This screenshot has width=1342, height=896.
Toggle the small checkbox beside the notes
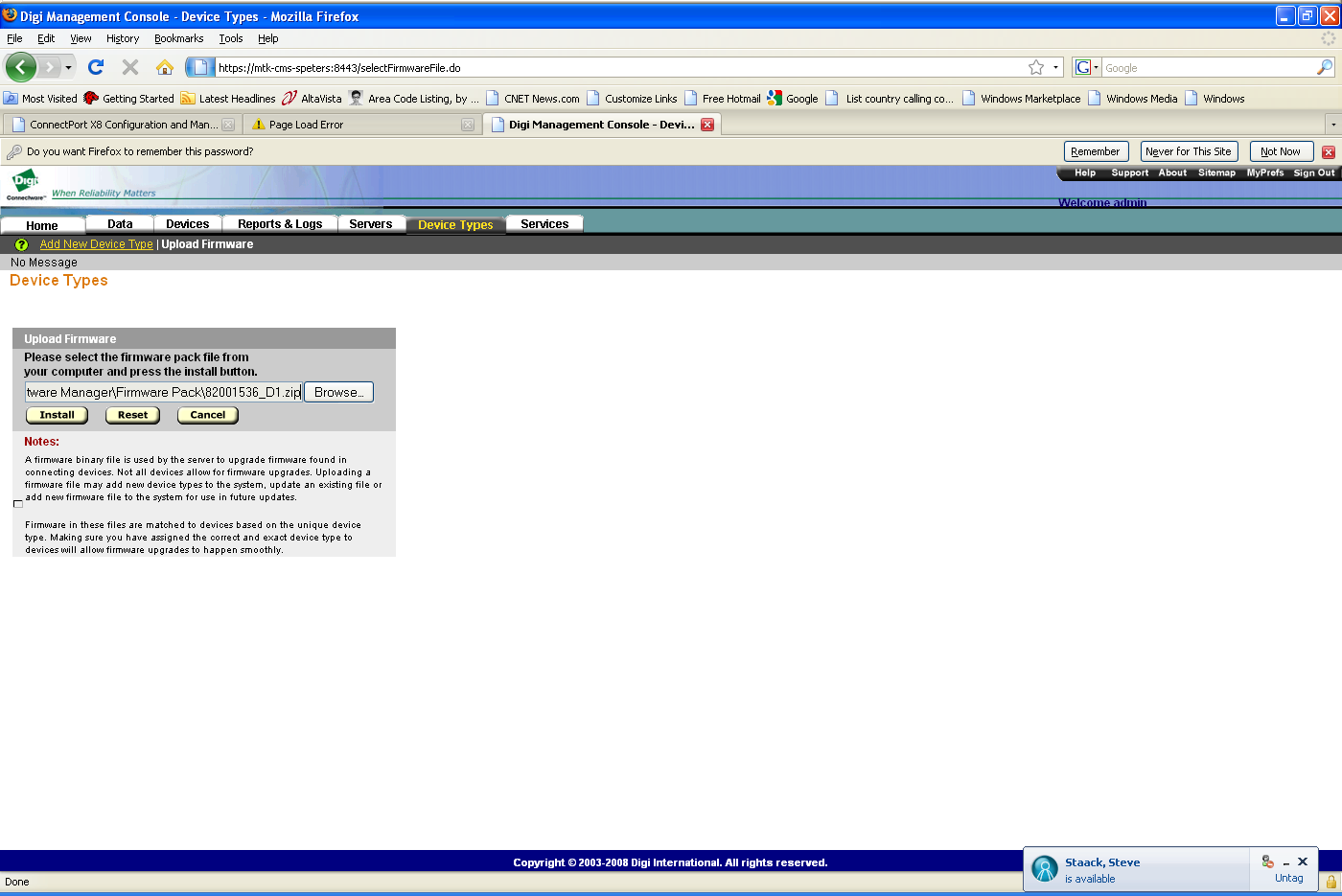pos(18,504)
